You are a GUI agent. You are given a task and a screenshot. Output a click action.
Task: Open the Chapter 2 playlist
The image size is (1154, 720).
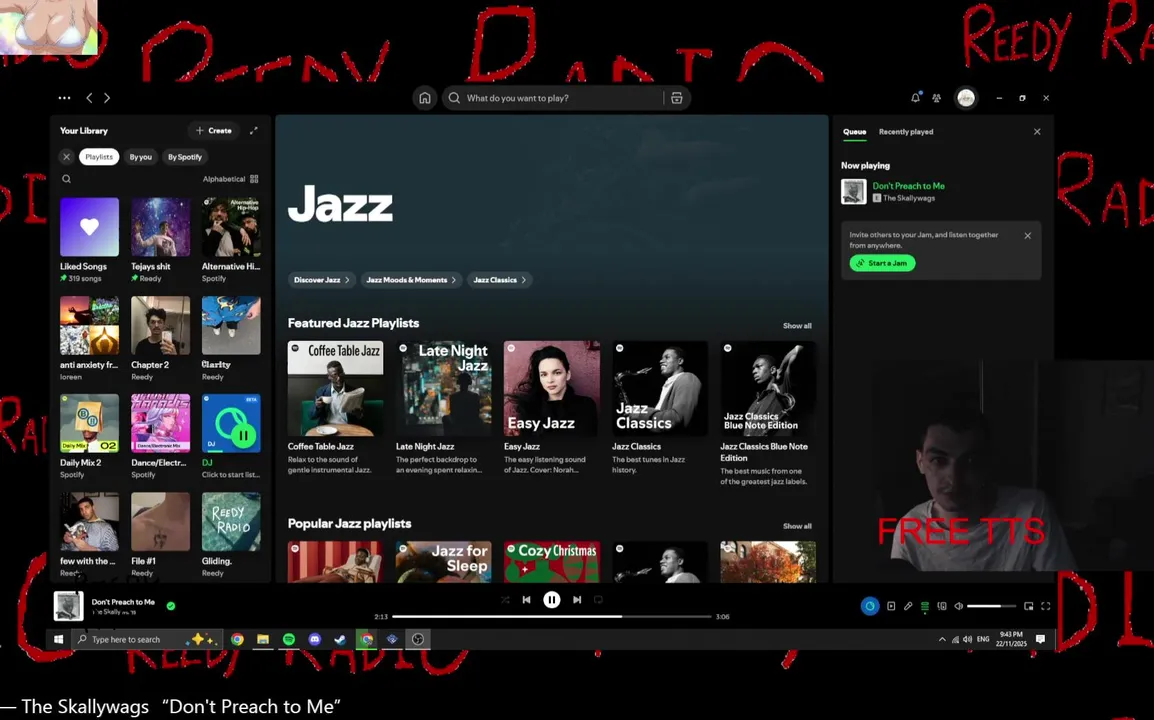160,339
